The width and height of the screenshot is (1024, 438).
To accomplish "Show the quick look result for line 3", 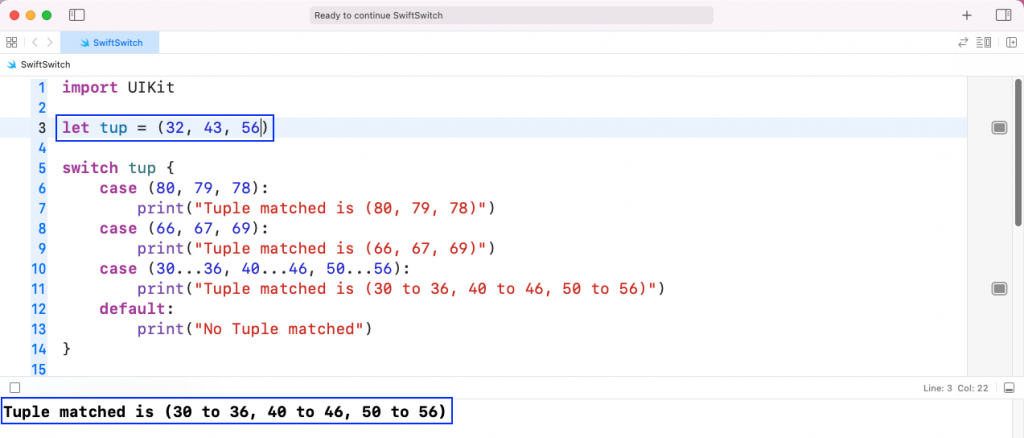I will point(999,128).
